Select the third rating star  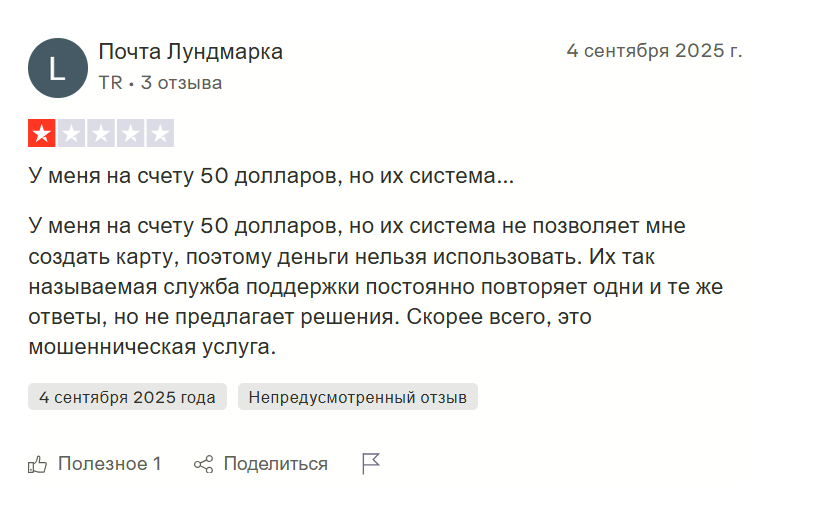click(x=101, y=133)
